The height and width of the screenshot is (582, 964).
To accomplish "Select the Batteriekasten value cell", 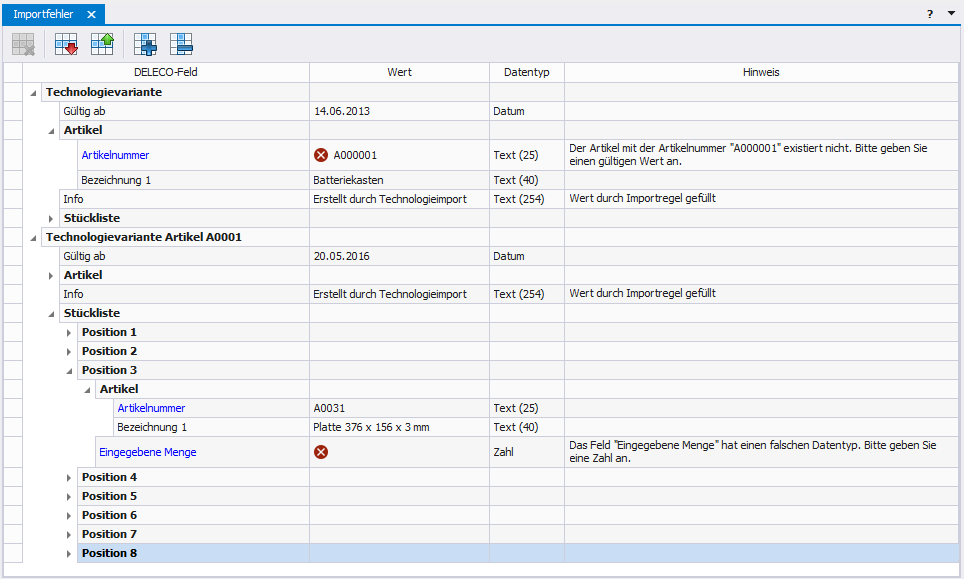I will (398, 180).
